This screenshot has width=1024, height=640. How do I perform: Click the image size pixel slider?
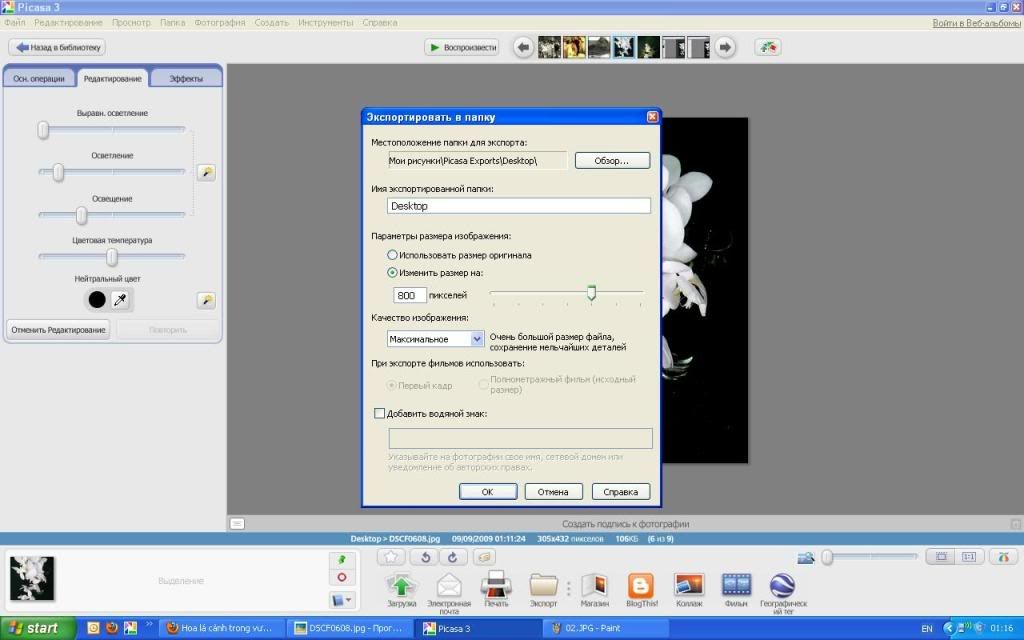click(x=591, y=293)
